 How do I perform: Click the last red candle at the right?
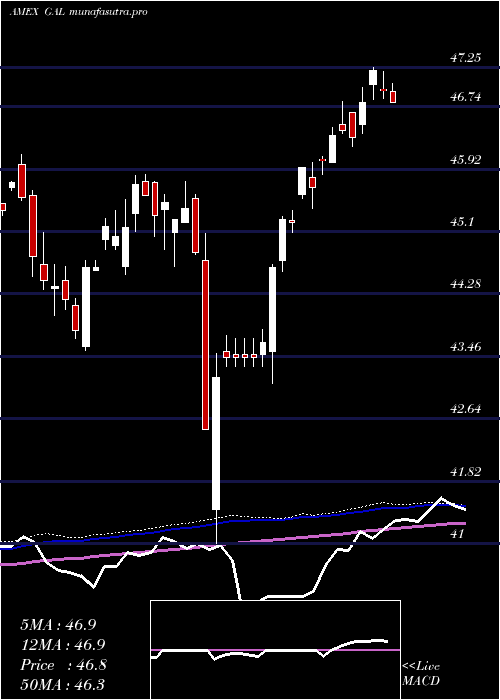[393, 97]
